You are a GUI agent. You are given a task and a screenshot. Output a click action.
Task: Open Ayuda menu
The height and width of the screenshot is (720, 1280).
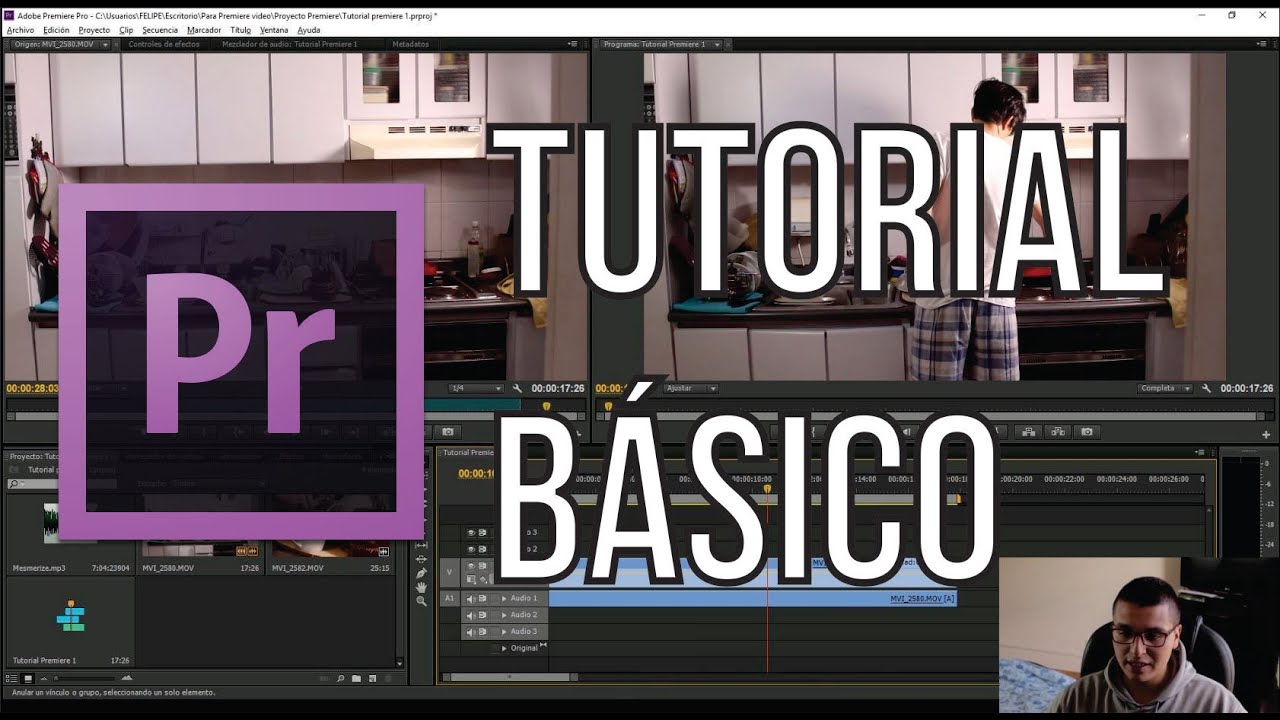pyautogui.click(x=309, y=30)
